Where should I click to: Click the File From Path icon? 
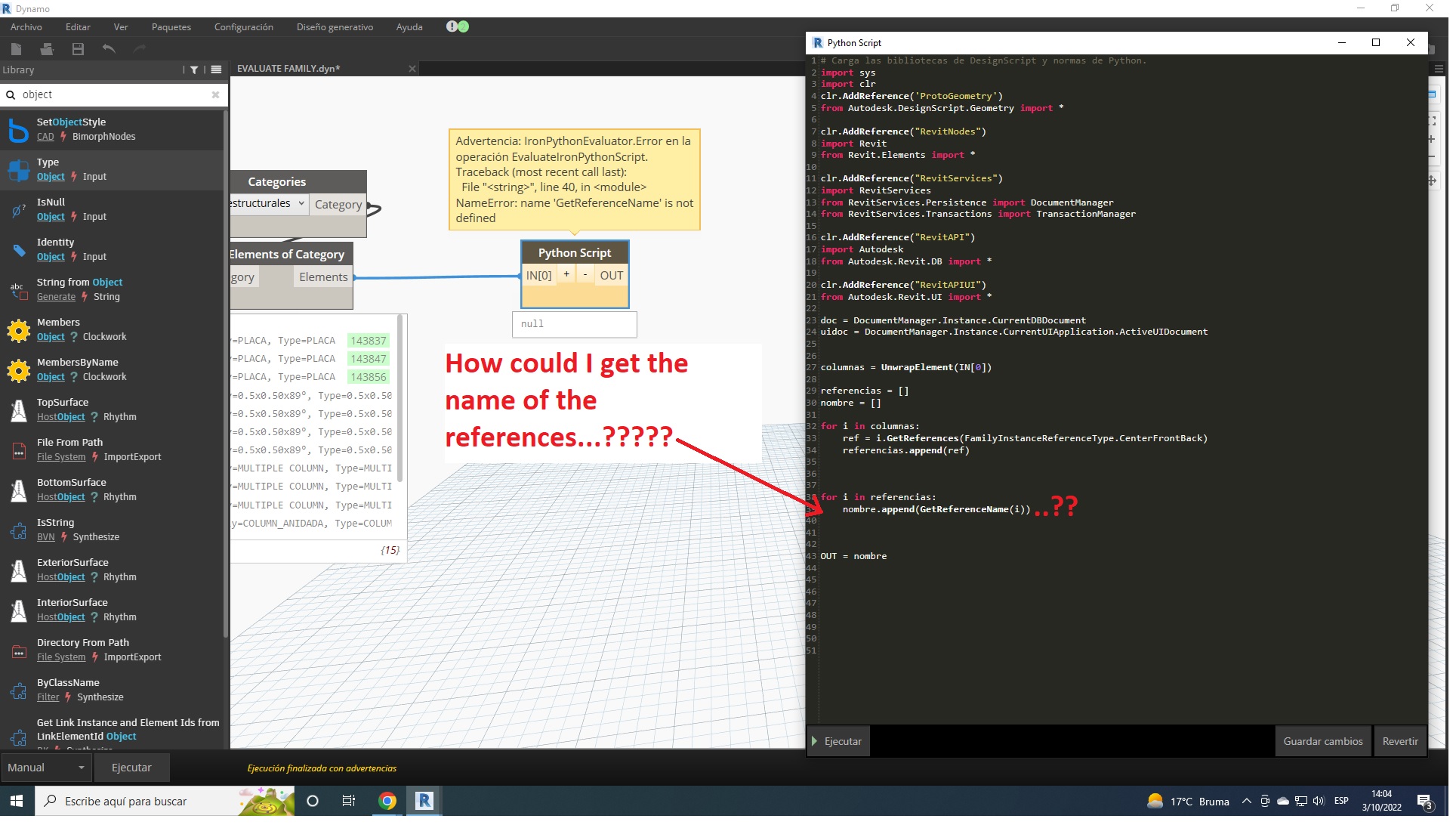[19, 451]
